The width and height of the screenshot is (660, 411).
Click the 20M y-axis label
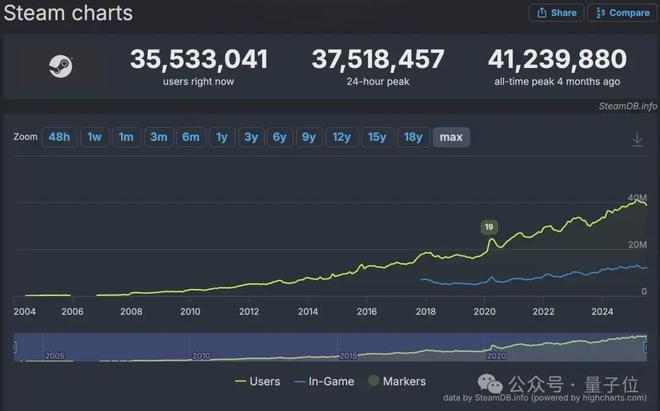[x=637, y=245]
